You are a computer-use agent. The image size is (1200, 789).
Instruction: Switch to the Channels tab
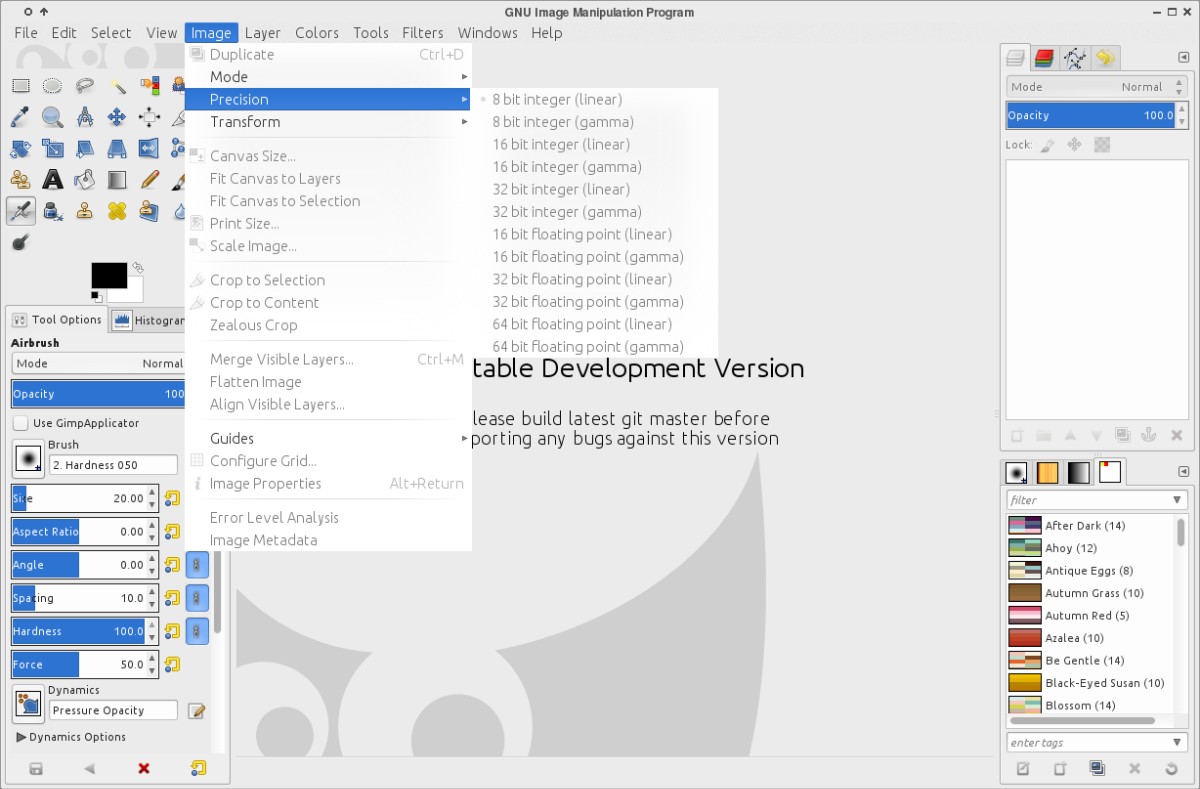[1044, 58]
